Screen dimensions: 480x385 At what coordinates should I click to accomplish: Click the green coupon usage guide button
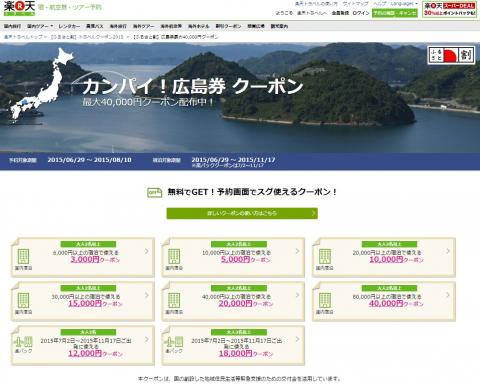[242, 213]
